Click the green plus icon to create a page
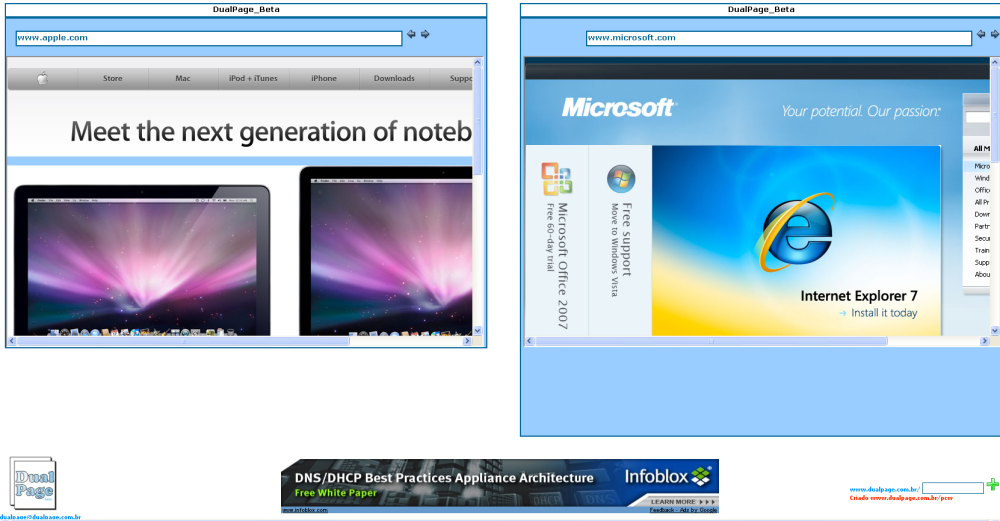This screenshot has height=521, width=1000. point(993,485)
